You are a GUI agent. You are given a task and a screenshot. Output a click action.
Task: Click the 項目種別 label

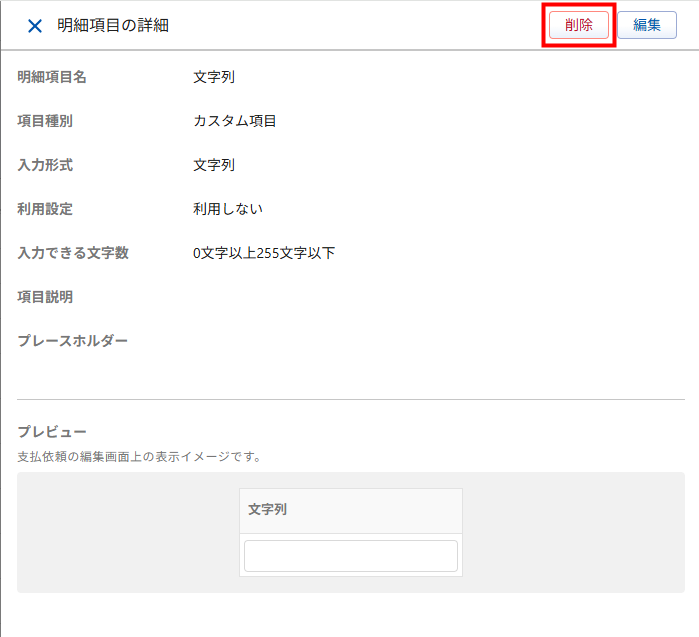[45, 121]
